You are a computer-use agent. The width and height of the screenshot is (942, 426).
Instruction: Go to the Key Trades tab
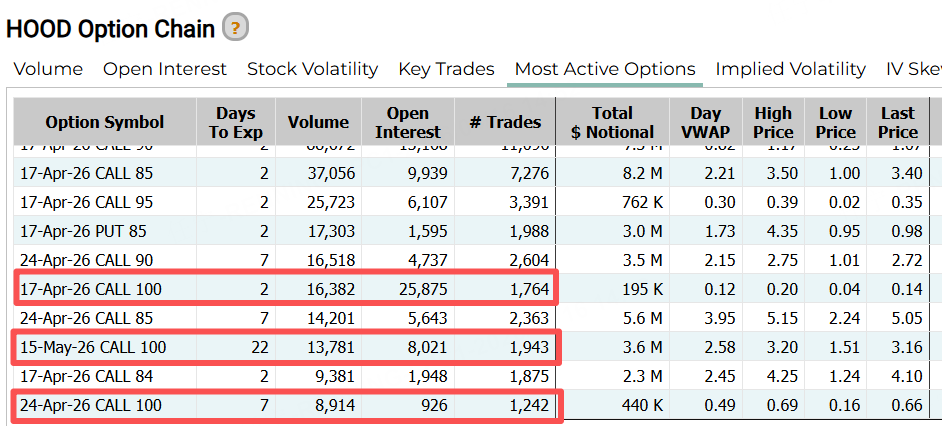(x=446, y=69)
